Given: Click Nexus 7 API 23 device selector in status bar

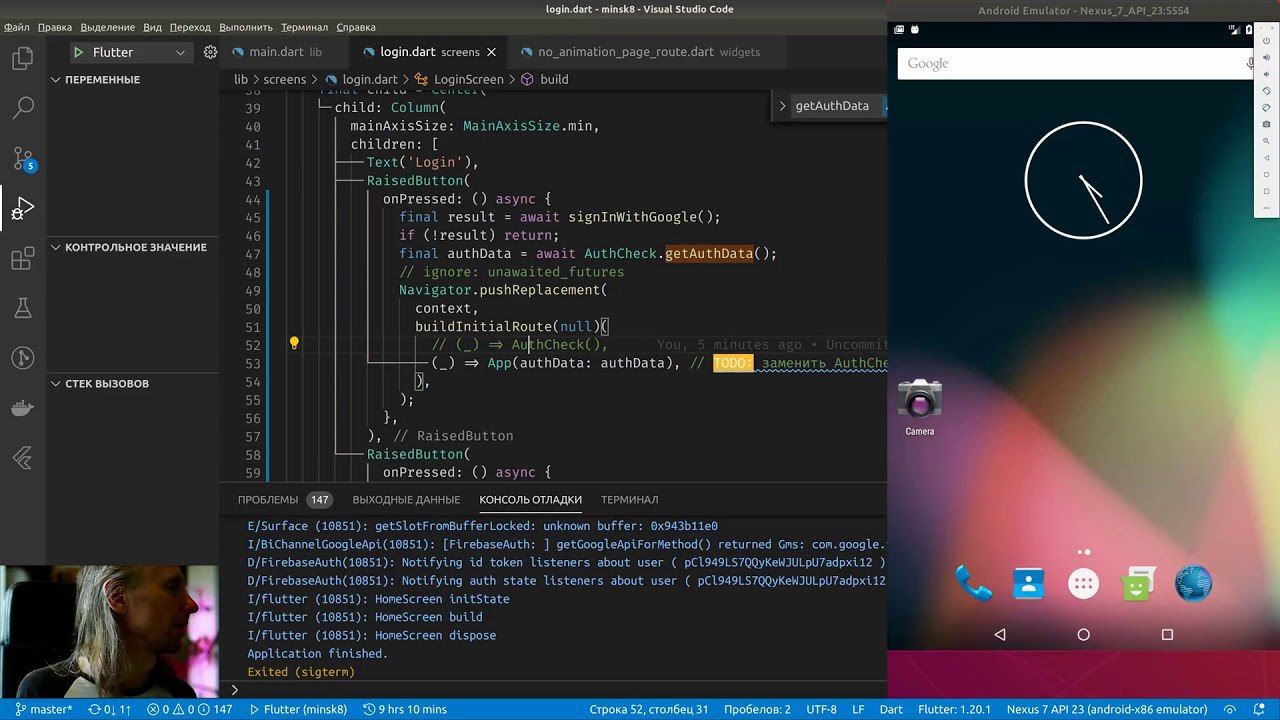Looking at the screenshot, I should tap(1106, 709).
